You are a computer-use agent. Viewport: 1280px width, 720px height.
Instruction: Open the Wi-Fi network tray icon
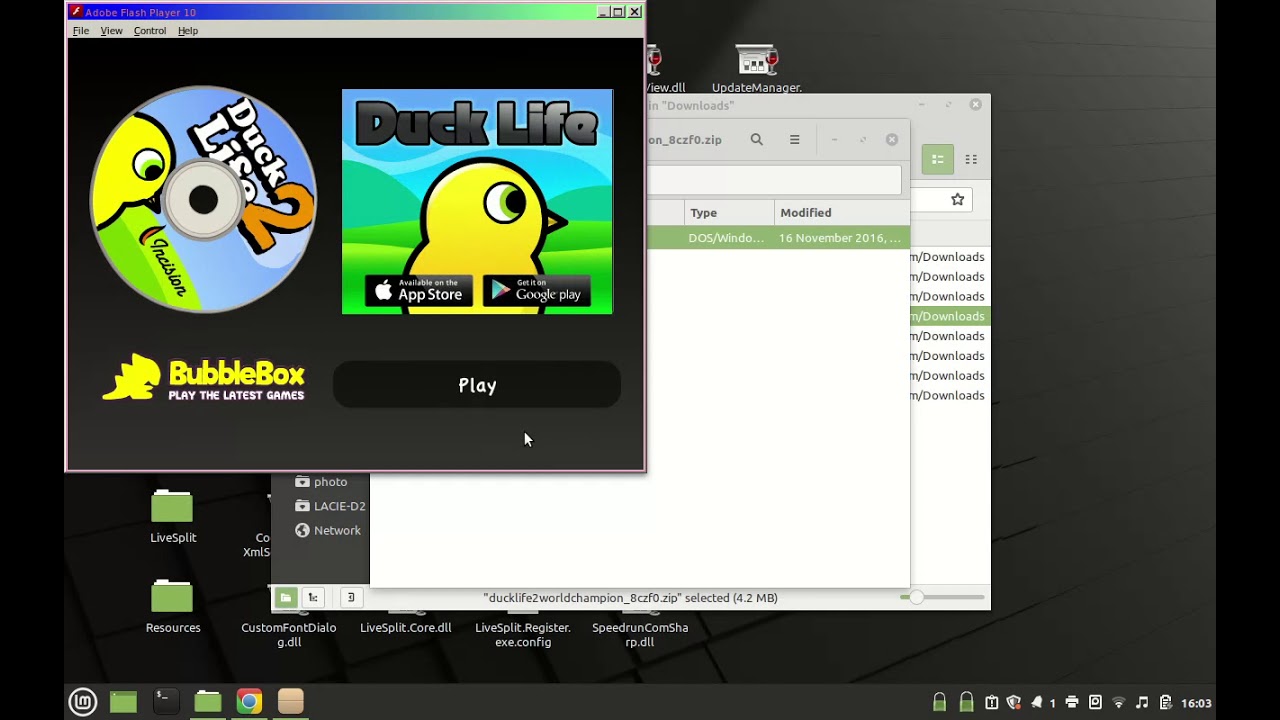1119,702
